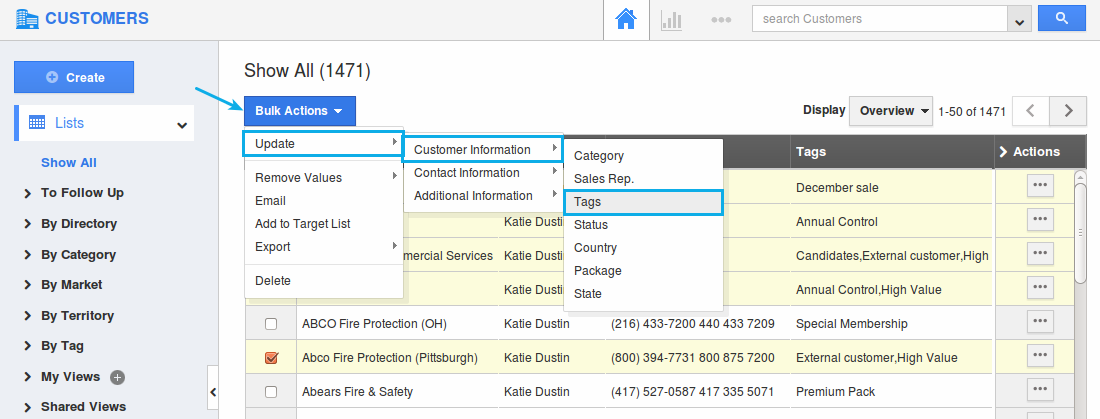Open the Overview display dropdown
This screenshot has width=1100, height=419.
coord(890,111)
